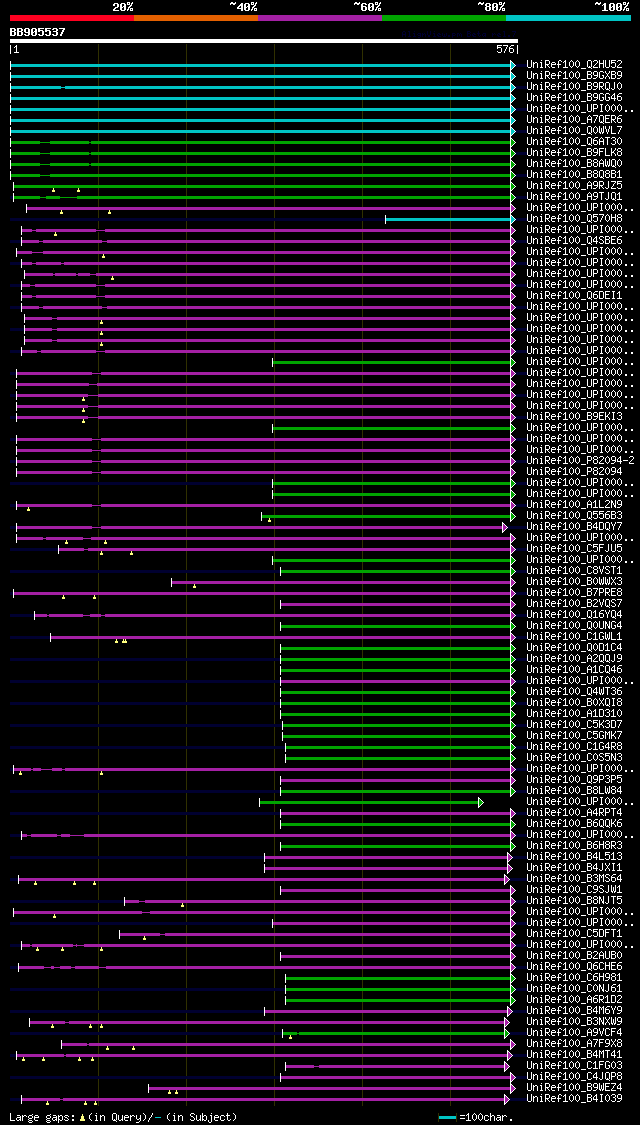Select the UniRef100_Q6CHE6 label

[x=574, y=966]
